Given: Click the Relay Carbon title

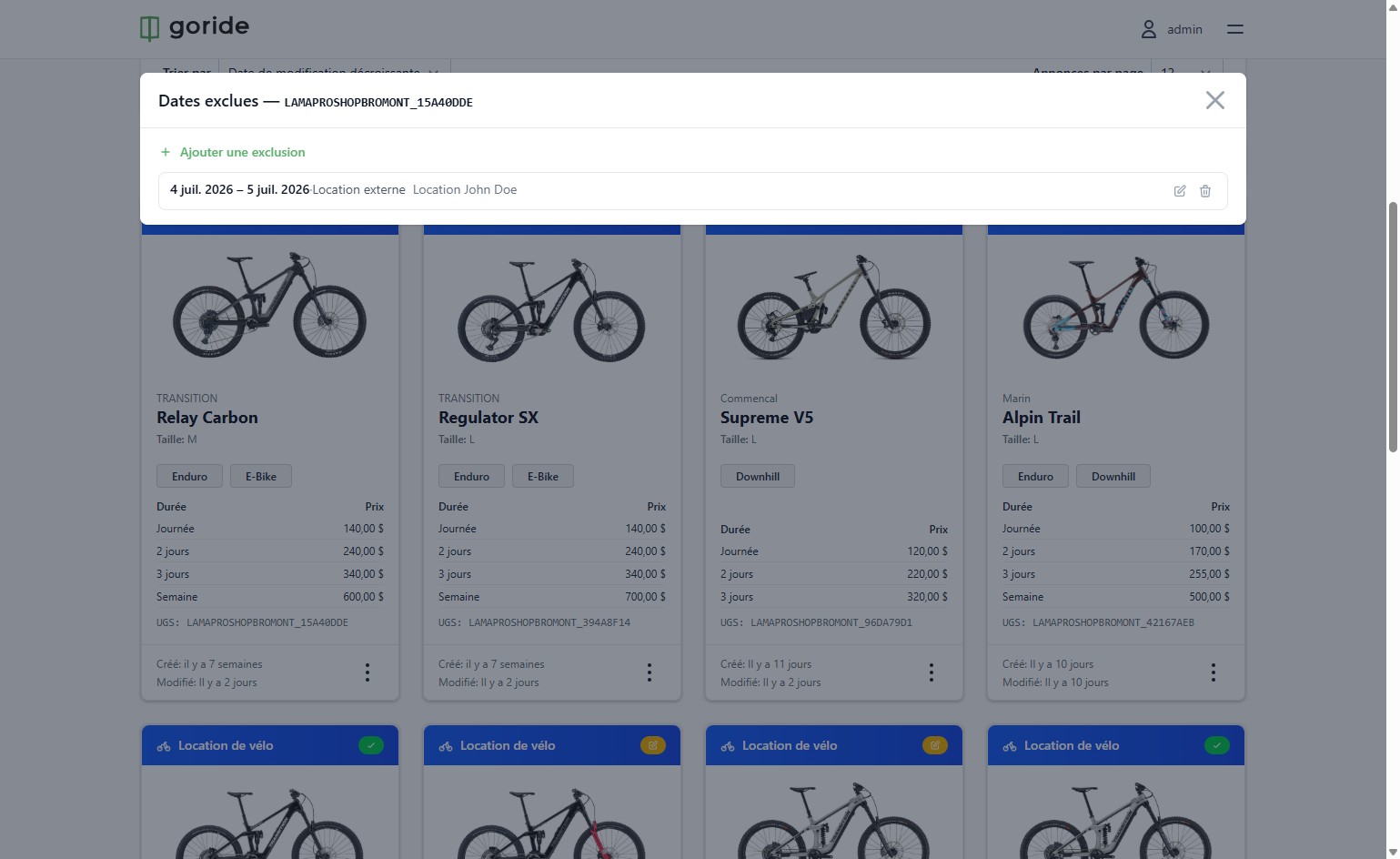Looking at the screenshot, I should coord(207,418).
